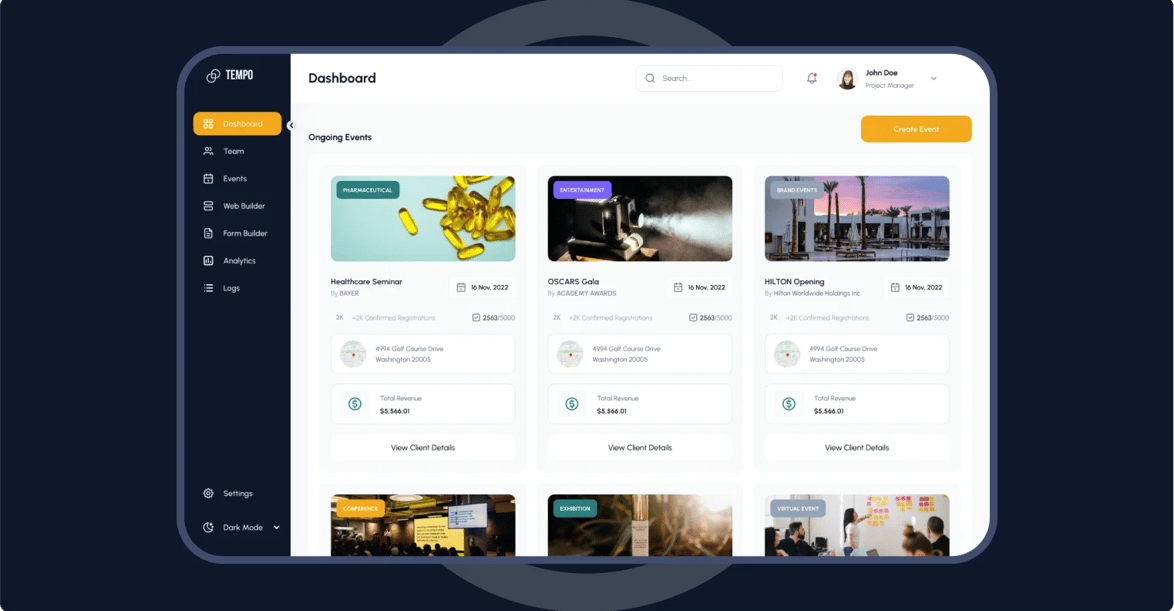1174x611 pixels.
Task: Click the Entertainment category tag
Action: coord(583,190)
